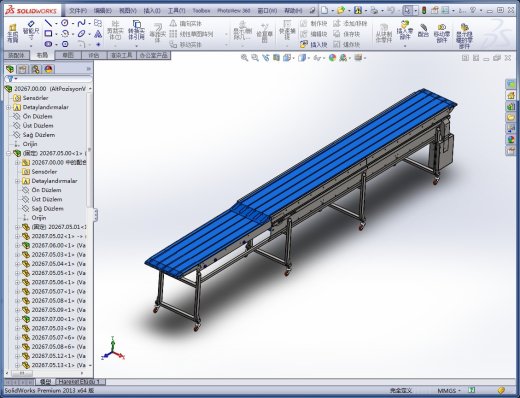
Task: Open the 视图(V) View menu
Action: [128, 11]
